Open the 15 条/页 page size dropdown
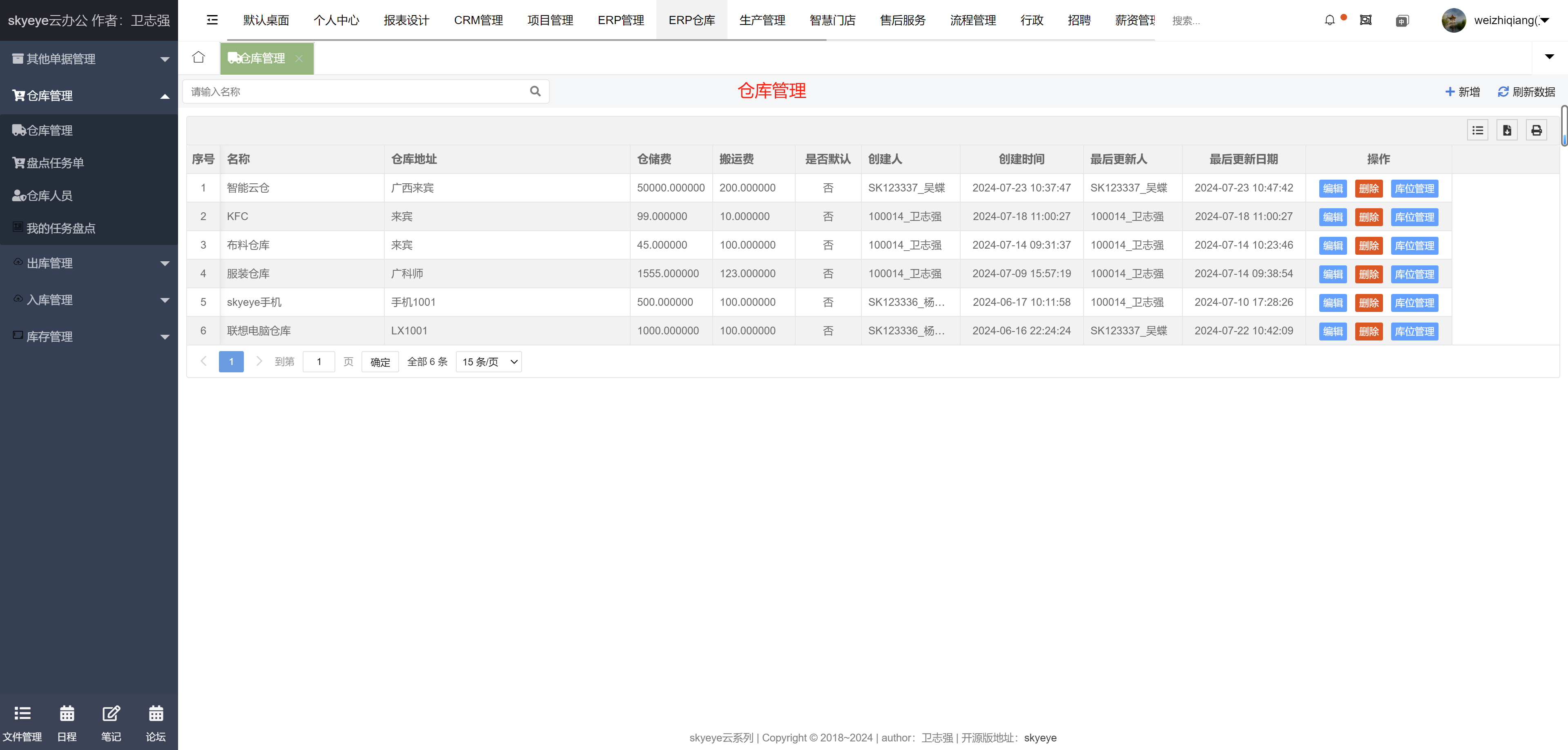Viewport: 1568px width, 750px height. point(489,362)
